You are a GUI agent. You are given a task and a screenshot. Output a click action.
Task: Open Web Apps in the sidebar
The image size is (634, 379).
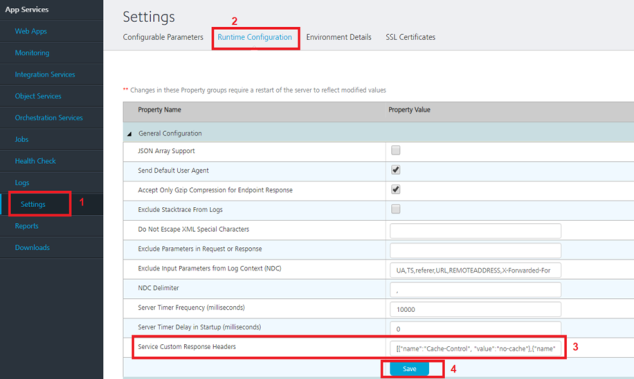pos(31,31)
